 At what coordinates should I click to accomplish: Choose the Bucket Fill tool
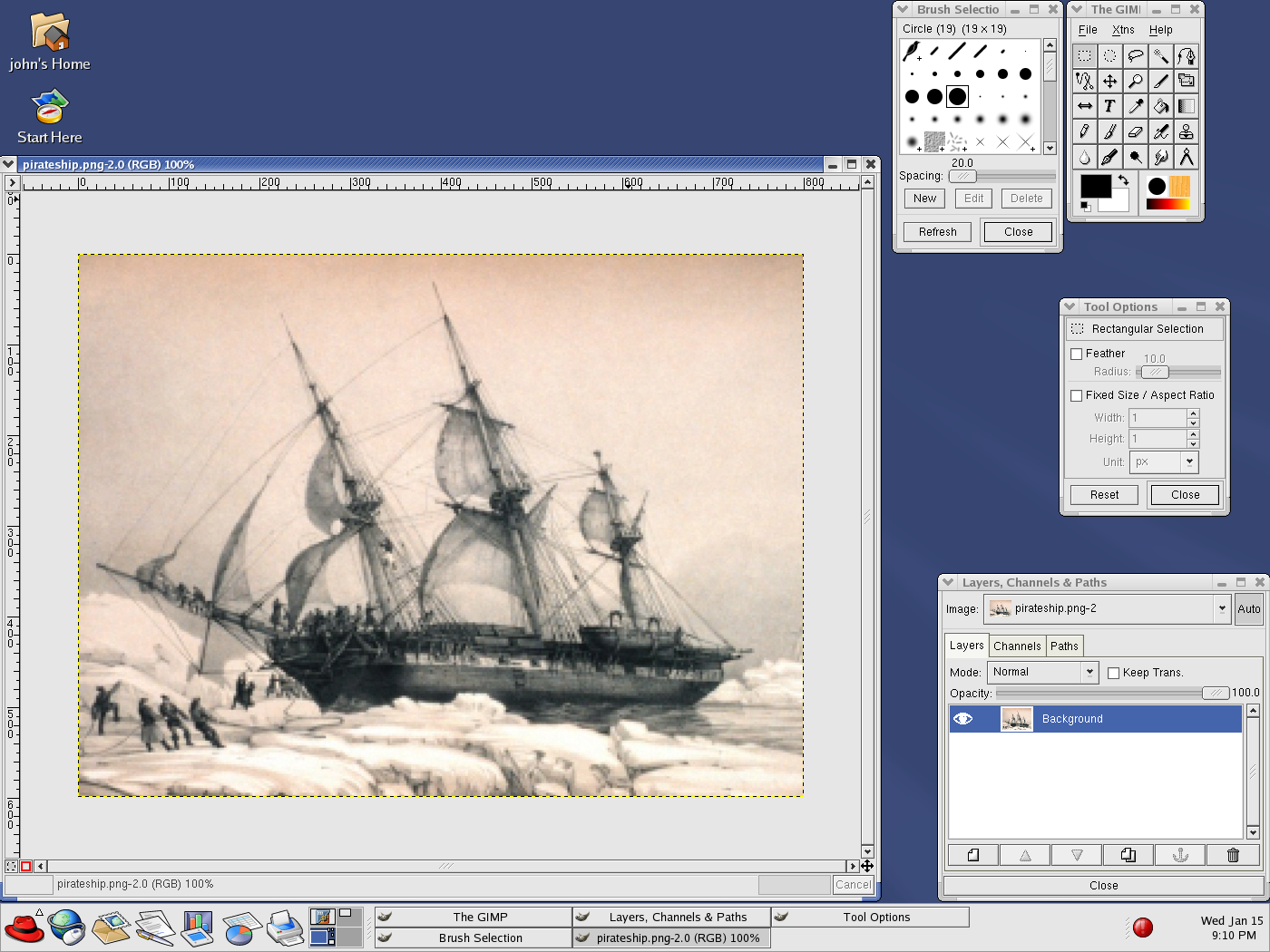click(1160, 106)
